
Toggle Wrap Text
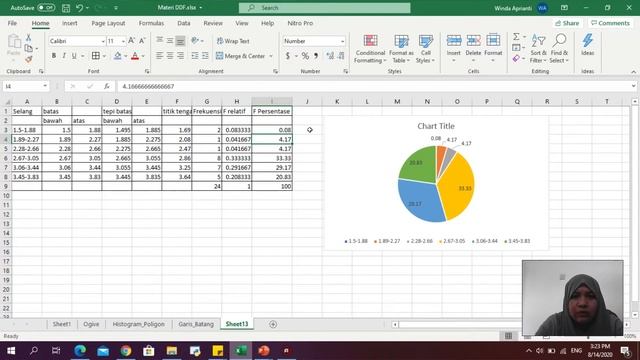coord(233,41)
